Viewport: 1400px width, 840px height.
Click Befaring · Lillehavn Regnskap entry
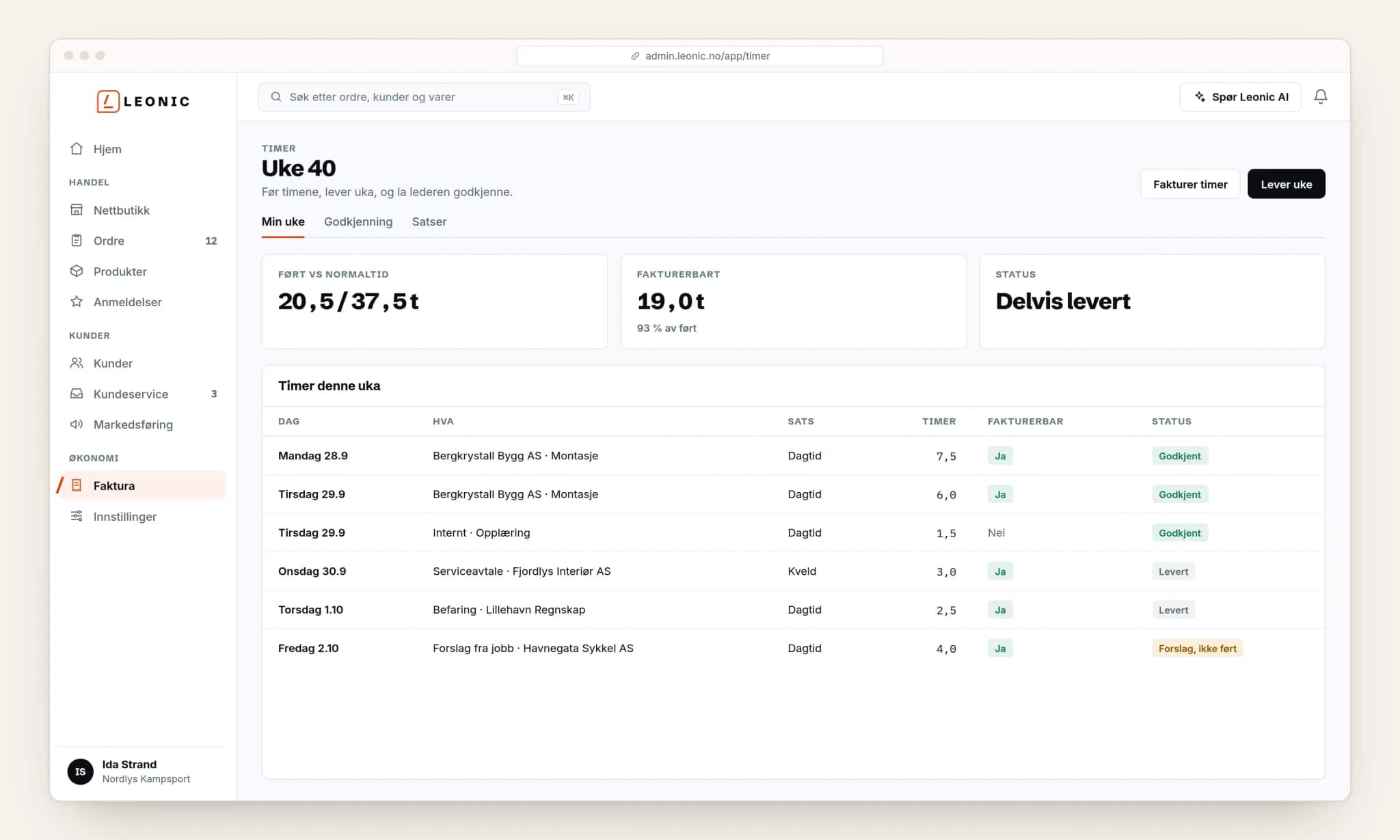(509, 610)
